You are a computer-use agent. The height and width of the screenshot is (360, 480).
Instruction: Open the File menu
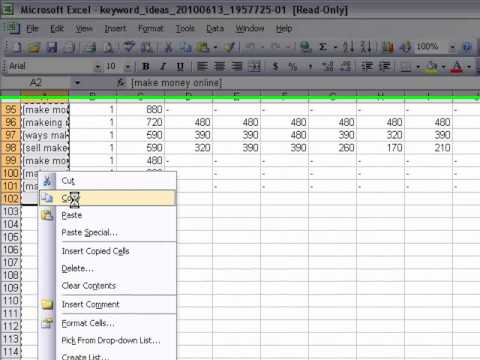pos(32,29)
